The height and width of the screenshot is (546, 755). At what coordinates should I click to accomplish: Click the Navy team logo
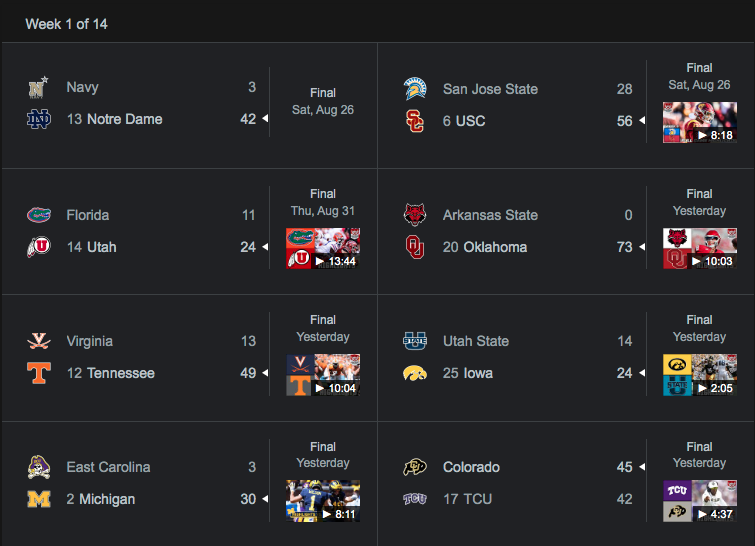38,88
